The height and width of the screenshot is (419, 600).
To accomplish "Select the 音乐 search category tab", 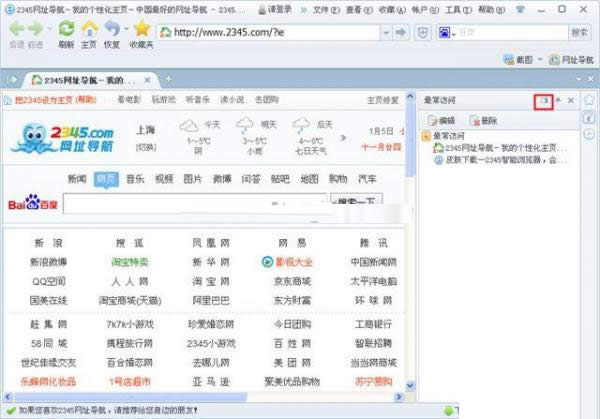I will click(135, 179).
